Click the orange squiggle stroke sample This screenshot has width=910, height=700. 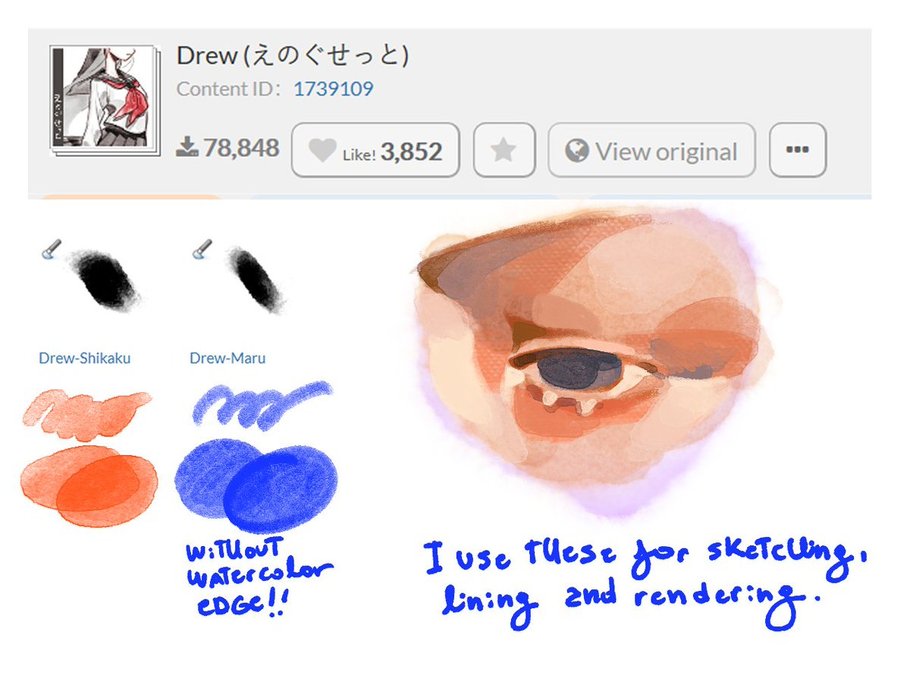coord(86,413)
